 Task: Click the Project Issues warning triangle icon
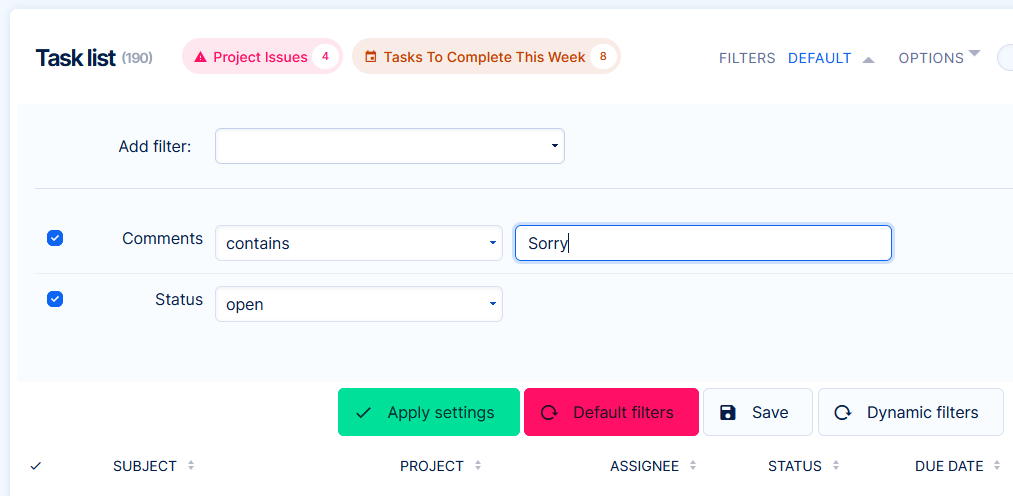pos(200,57)
